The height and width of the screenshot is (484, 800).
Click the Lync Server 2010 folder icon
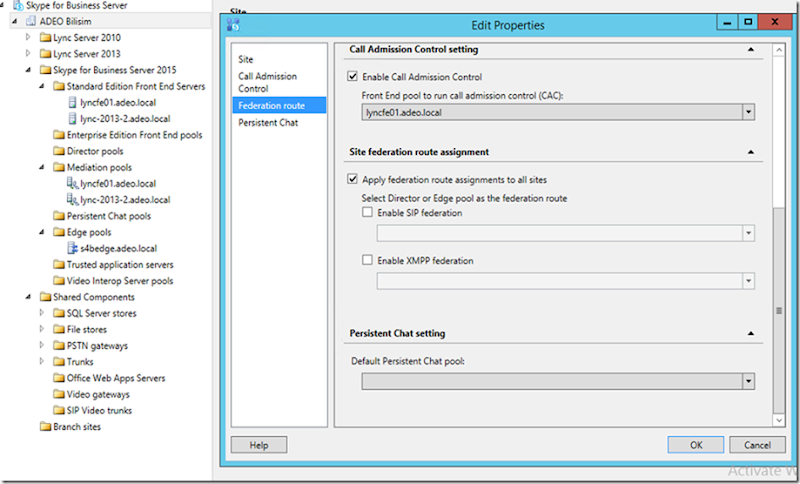point(45,38)
